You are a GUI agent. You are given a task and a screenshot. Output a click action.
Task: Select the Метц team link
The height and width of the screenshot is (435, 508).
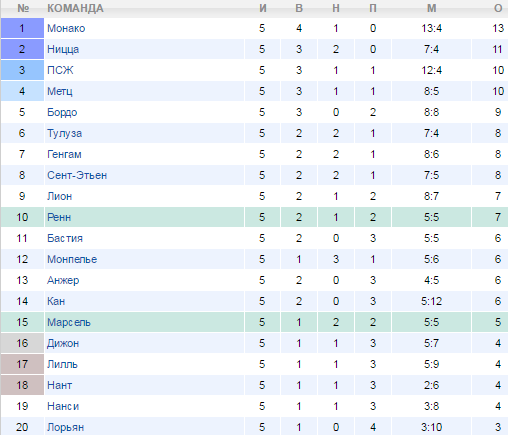pos(60,91)
